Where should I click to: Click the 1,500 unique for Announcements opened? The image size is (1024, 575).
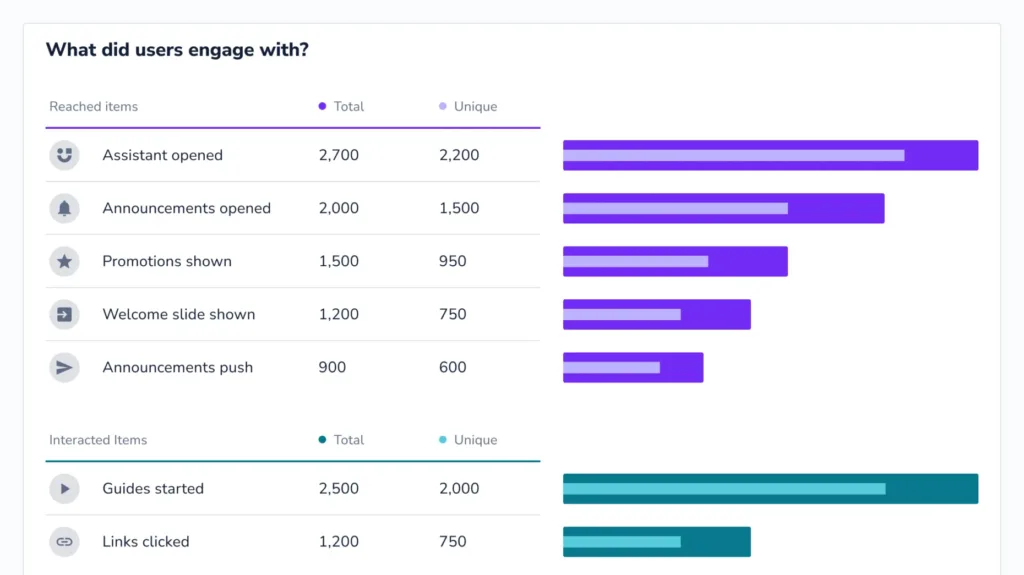[459, 208]
